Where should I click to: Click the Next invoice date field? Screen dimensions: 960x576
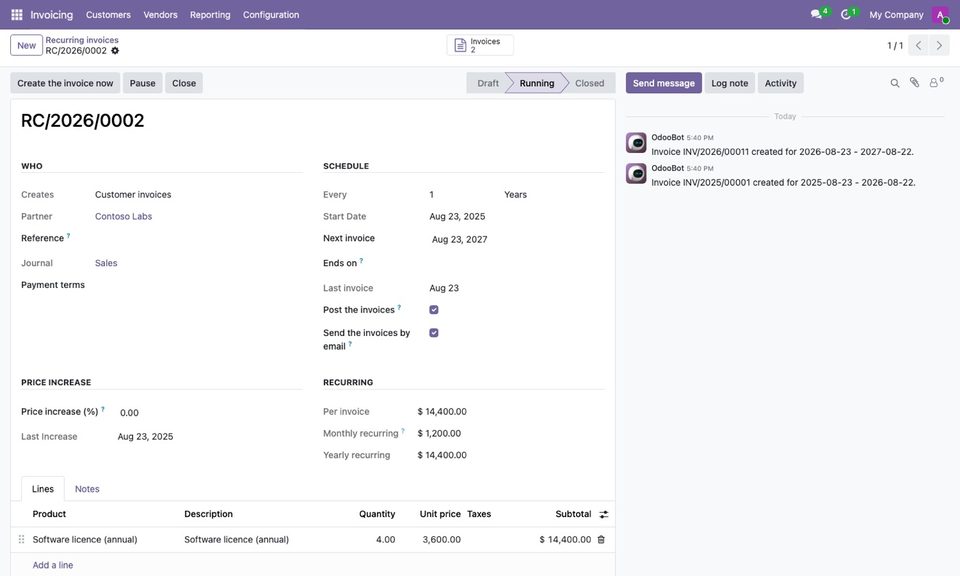coord(516,239)
